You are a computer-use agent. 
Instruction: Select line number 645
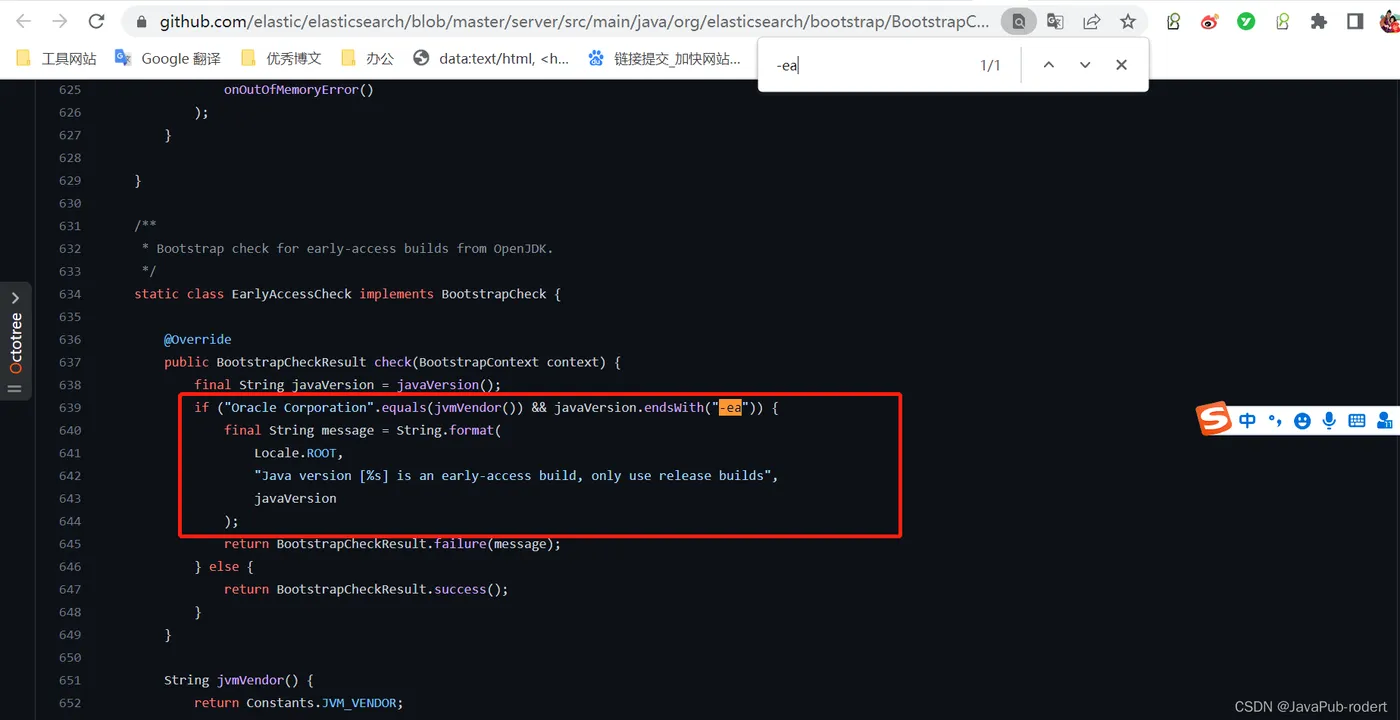(x=70, y=544)
